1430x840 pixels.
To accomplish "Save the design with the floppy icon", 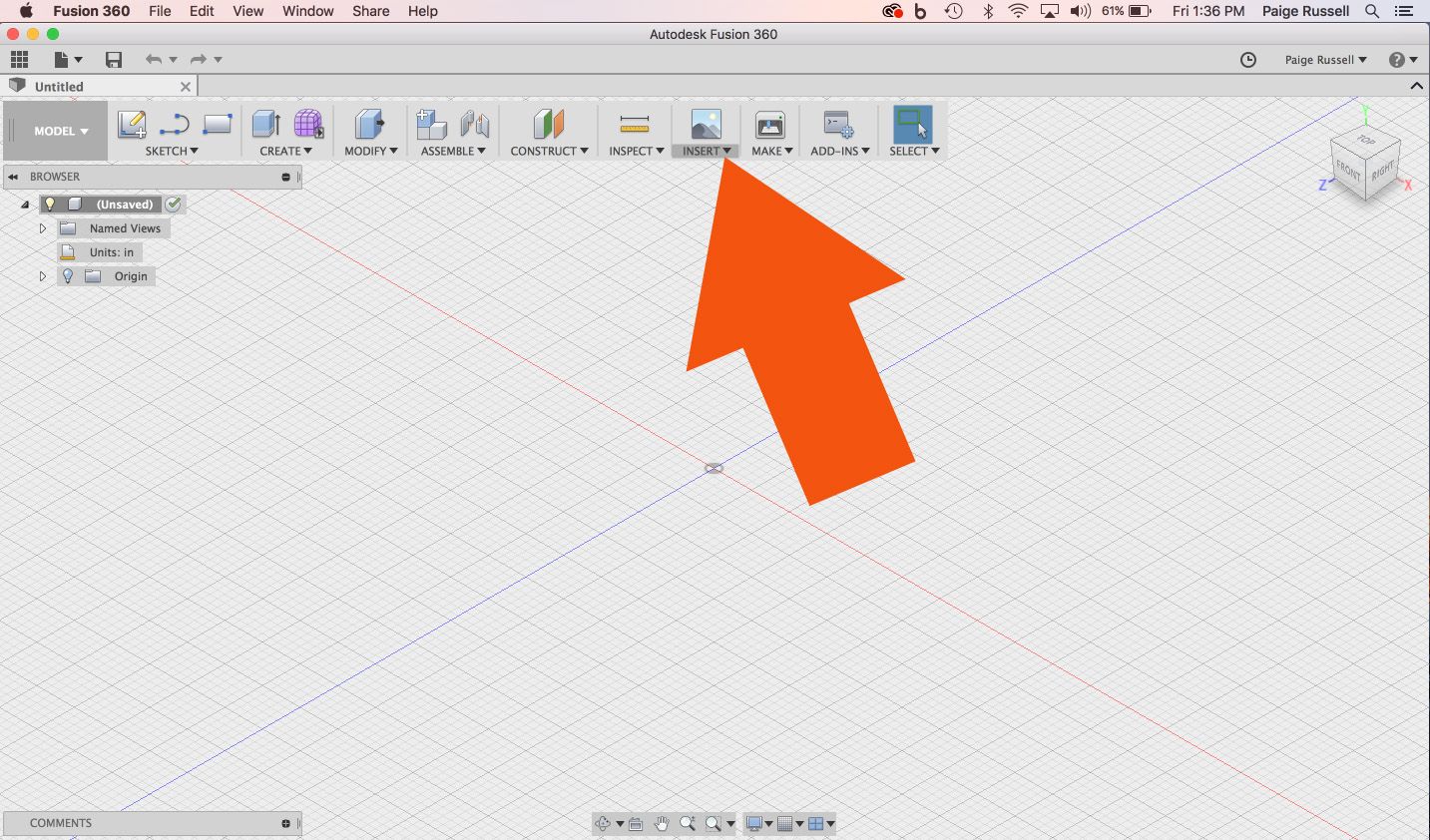I will 114,60.
